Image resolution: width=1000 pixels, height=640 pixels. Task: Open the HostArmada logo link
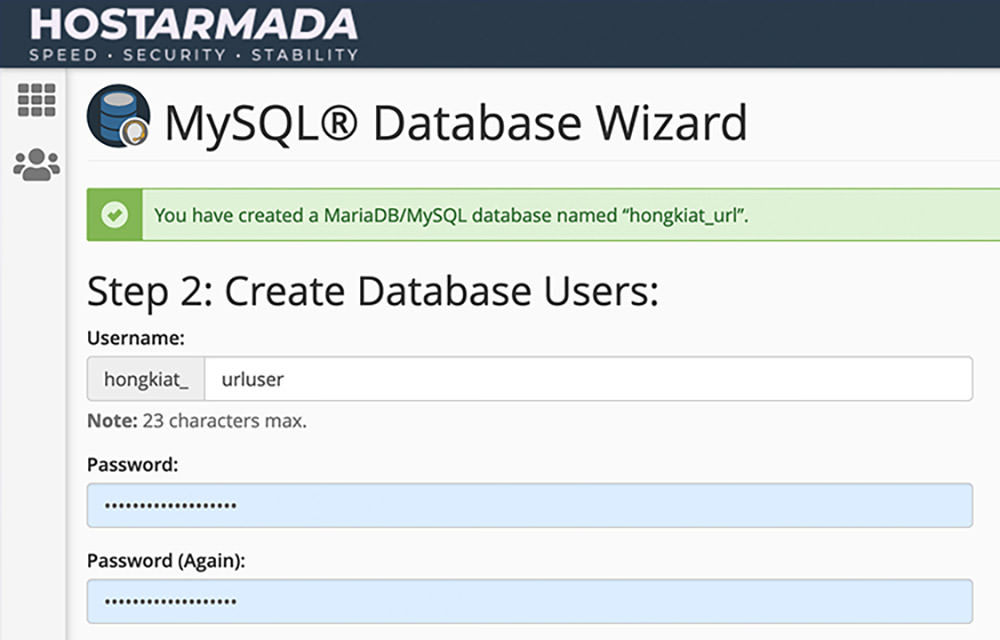click(193, 33)
